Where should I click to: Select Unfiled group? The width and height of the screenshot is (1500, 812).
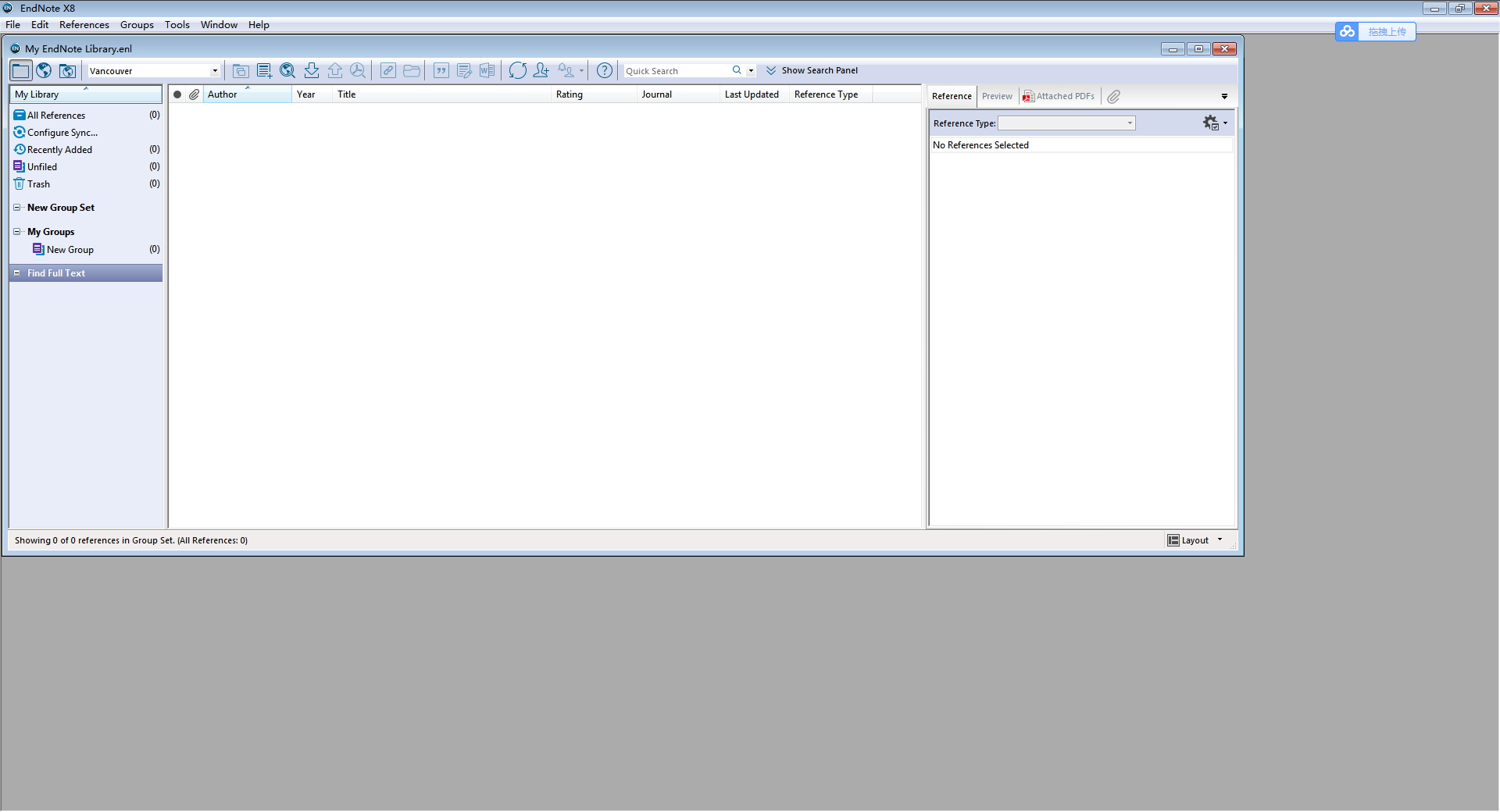point(86,167)
